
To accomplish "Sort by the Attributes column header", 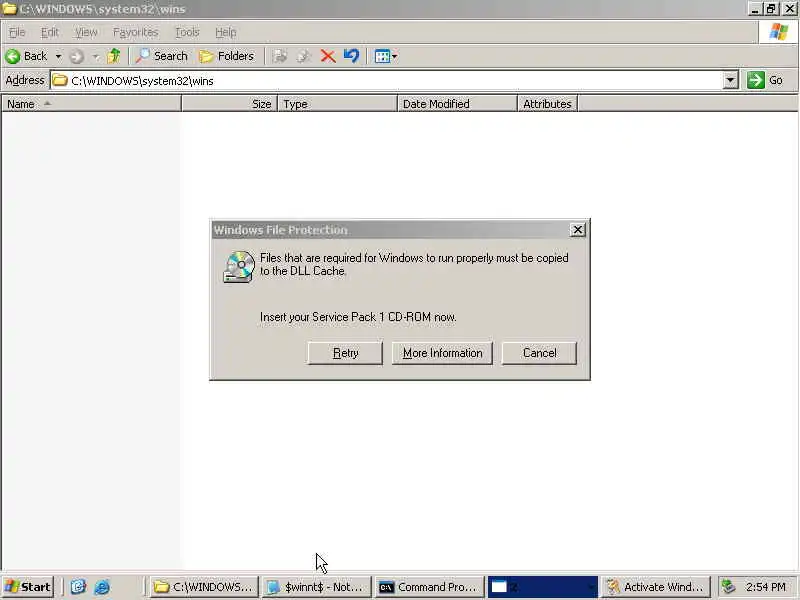I will [x=547, y=104].
